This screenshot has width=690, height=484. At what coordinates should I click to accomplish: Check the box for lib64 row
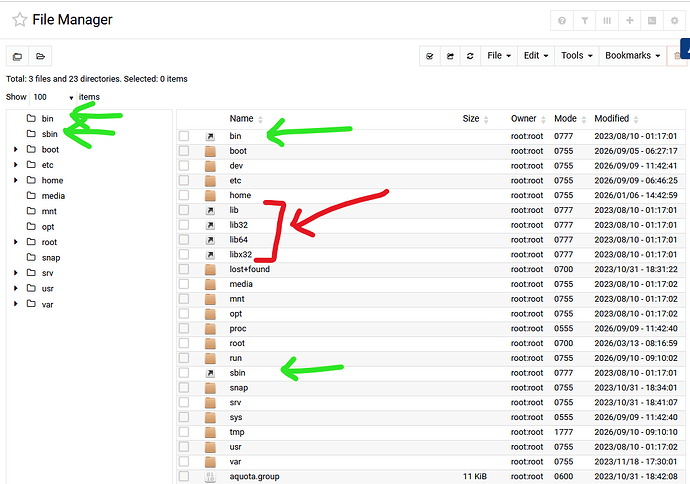(x=184, y=239)
